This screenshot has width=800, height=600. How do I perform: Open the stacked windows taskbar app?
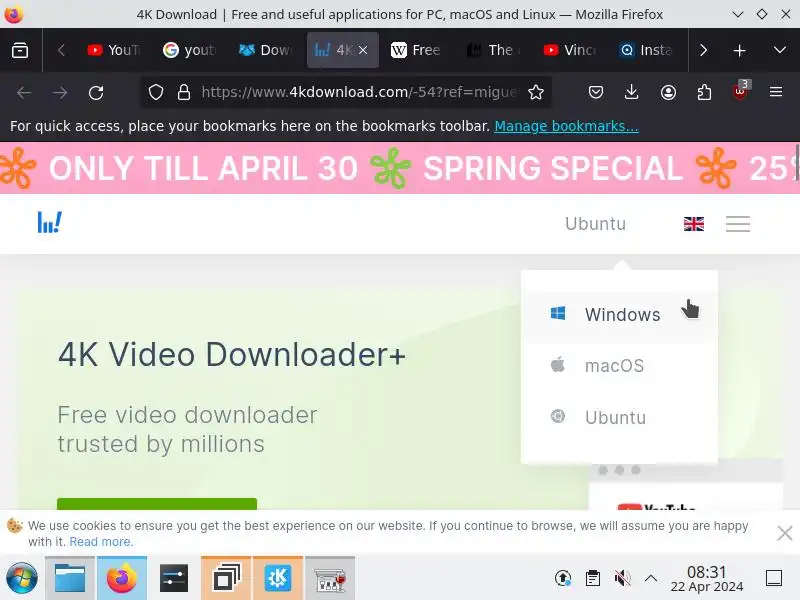click(226, 579)
